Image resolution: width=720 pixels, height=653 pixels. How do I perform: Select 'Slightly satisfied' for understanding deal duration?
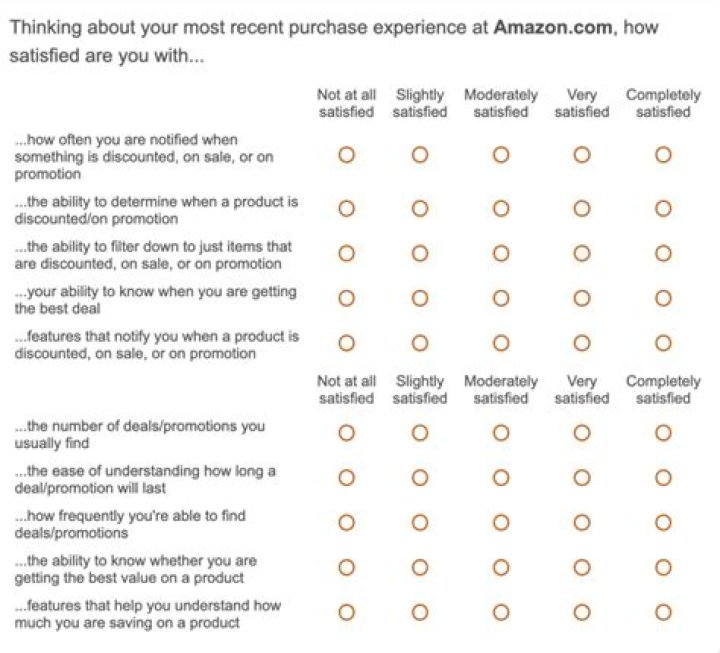419,478
